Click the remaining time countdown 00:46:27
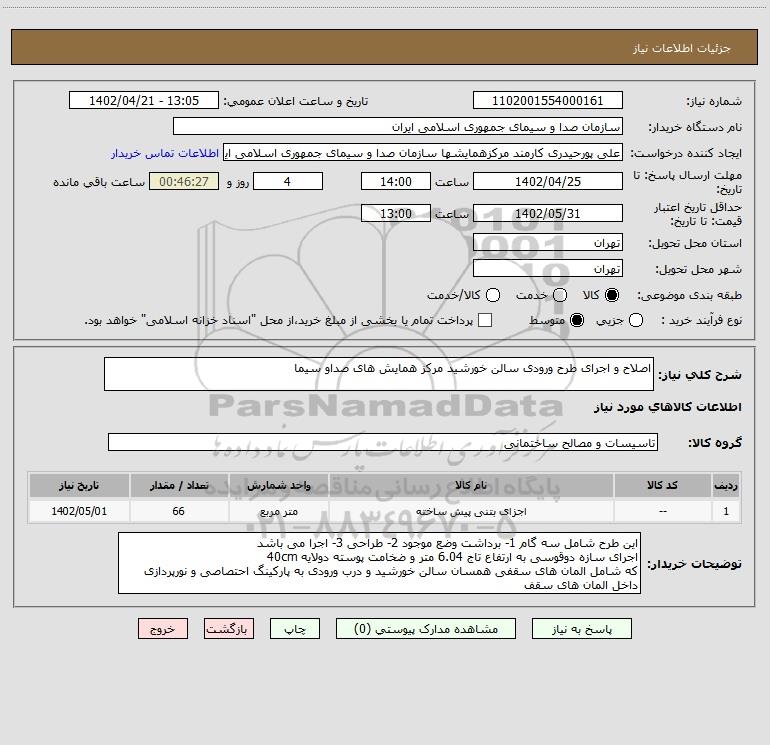 tap(184, 181)
